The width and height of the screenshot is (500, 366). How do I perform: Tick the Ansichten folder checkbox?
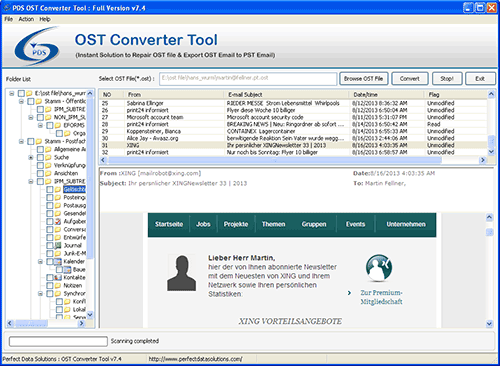[x=40, y=173]
